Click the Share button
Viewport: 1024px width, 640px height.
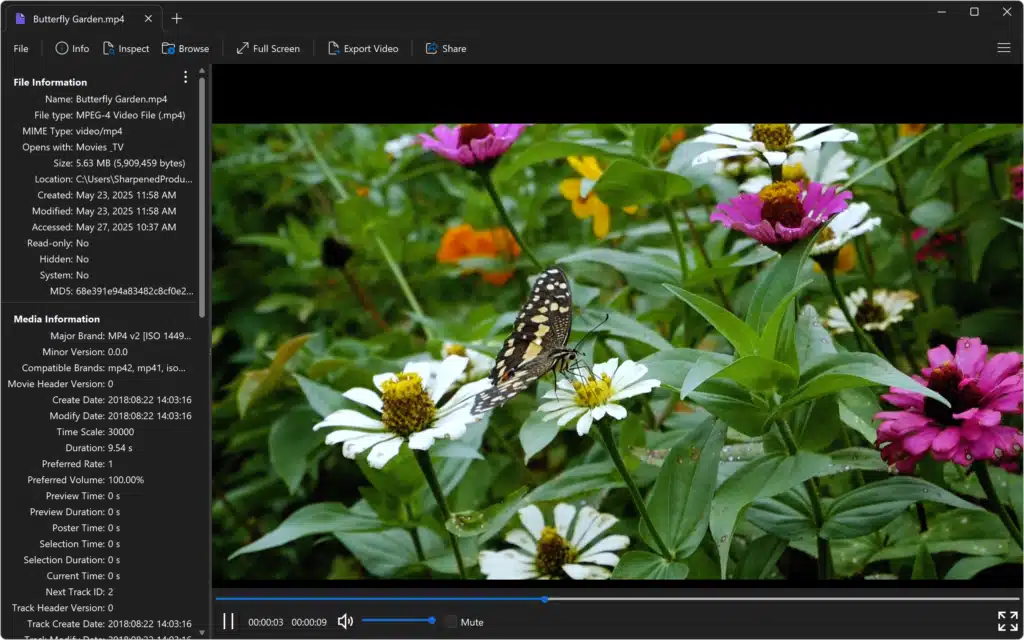tap(446, 48)
